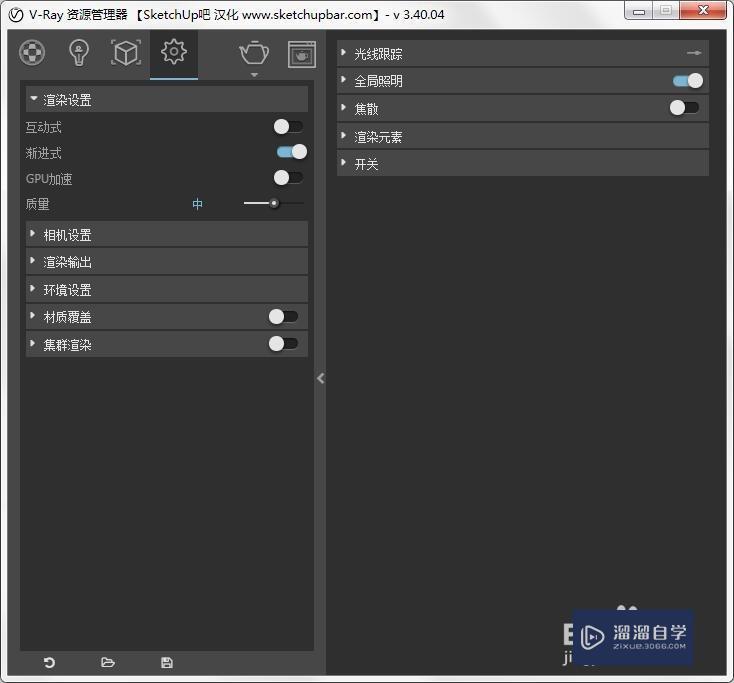Expand the 材质覆盖 section arrow

click(32, 315)
